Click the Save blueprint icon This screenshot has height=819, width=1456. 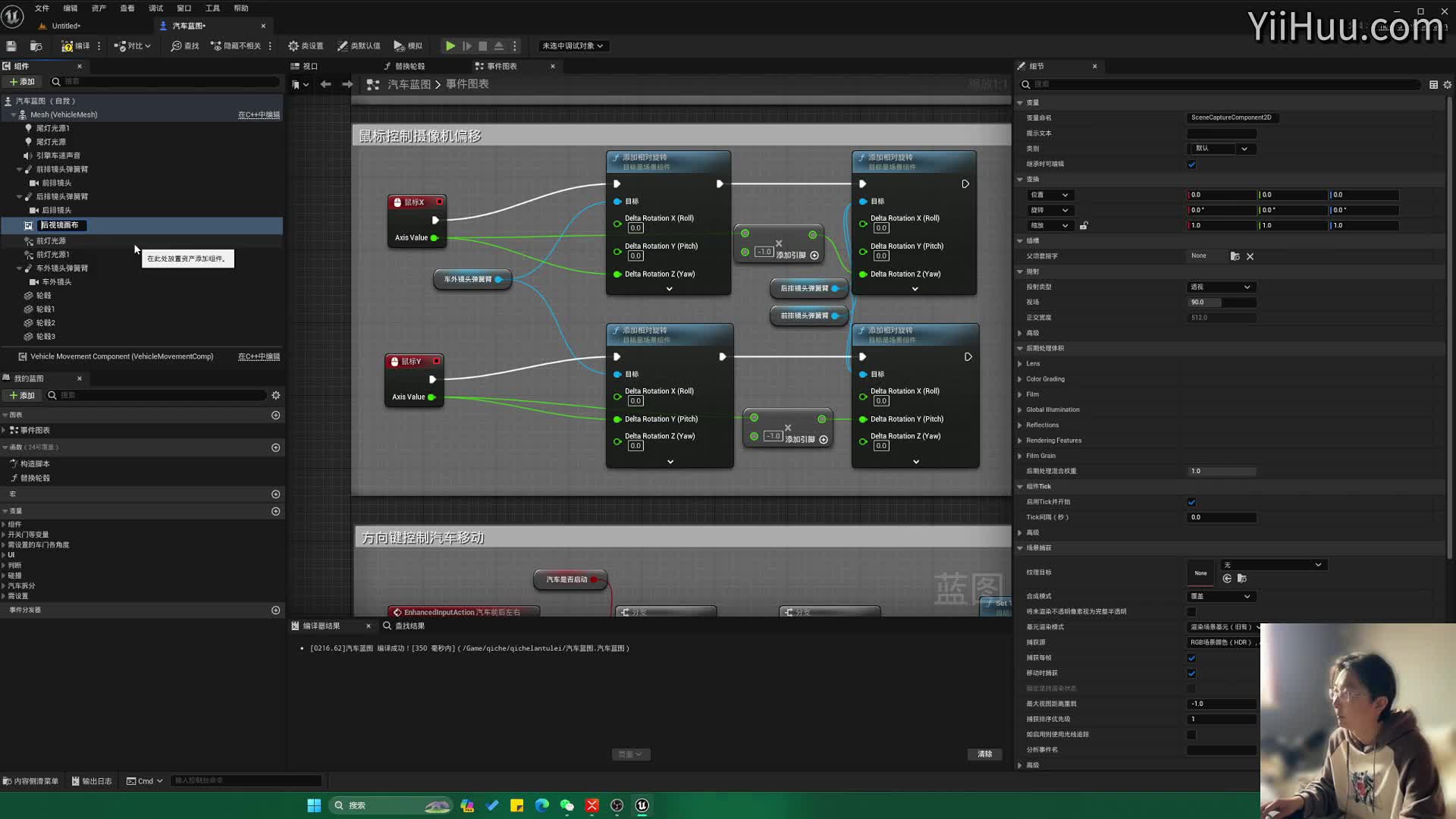[x=11, y=46]
